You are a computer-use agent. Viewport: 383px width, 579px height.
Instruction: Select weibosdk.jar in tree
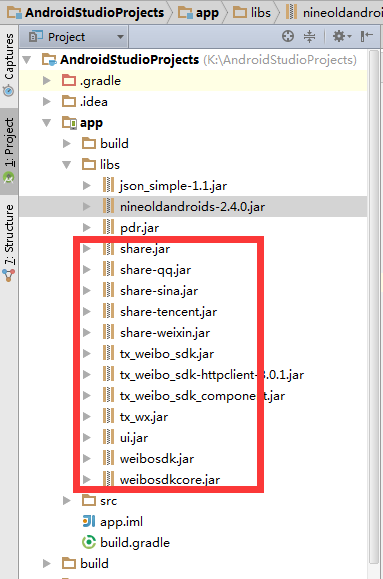[x=157, y=459]
